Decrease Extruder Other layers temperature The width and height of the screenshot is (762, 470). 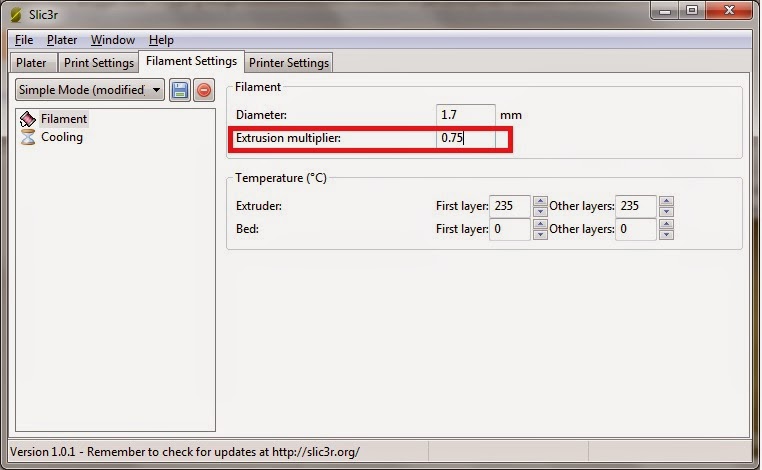666,211
